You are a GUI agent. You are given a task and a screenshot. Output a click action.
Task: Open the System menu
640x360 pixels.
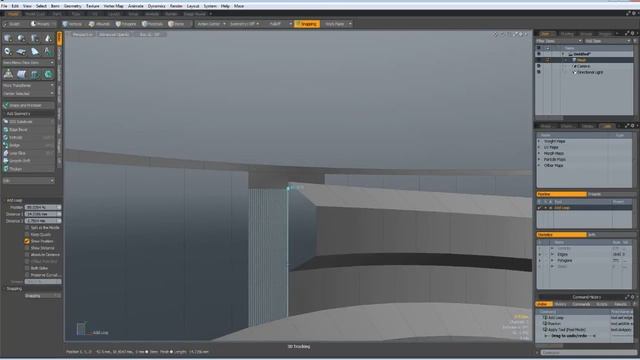210,6
